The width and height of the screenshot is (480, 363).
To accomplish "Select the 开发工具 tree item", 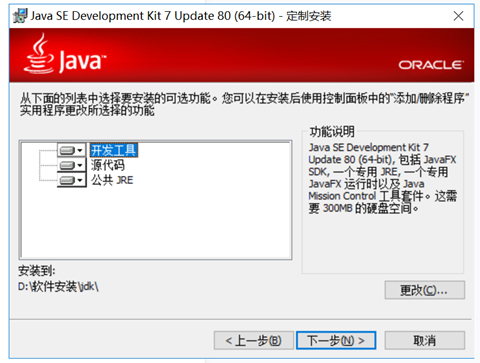I will point(114,150).
